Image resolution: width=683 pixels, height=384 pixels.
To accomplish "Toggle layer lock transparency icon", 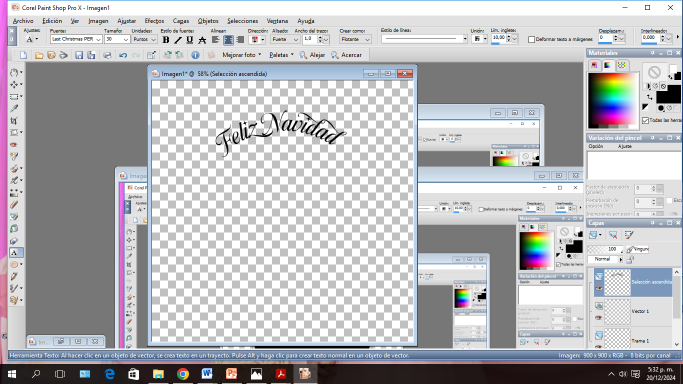I will (x=630, y=260).
